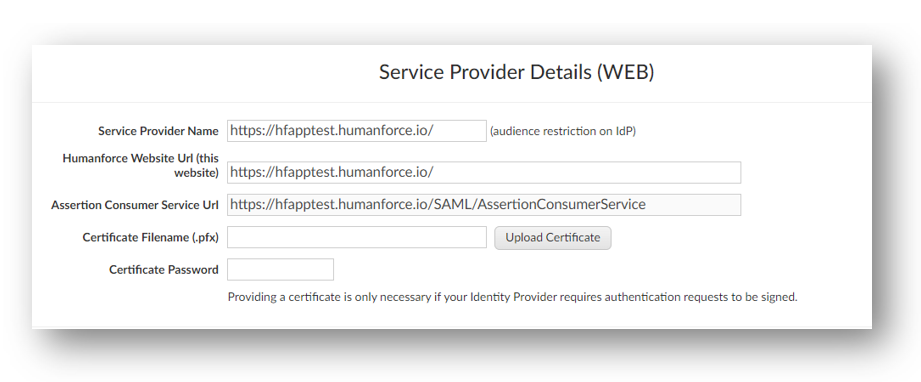Click the 'Certificate Filename (.pfx)' label
This screenshot has width=921, height=382.
click(150, 237)
